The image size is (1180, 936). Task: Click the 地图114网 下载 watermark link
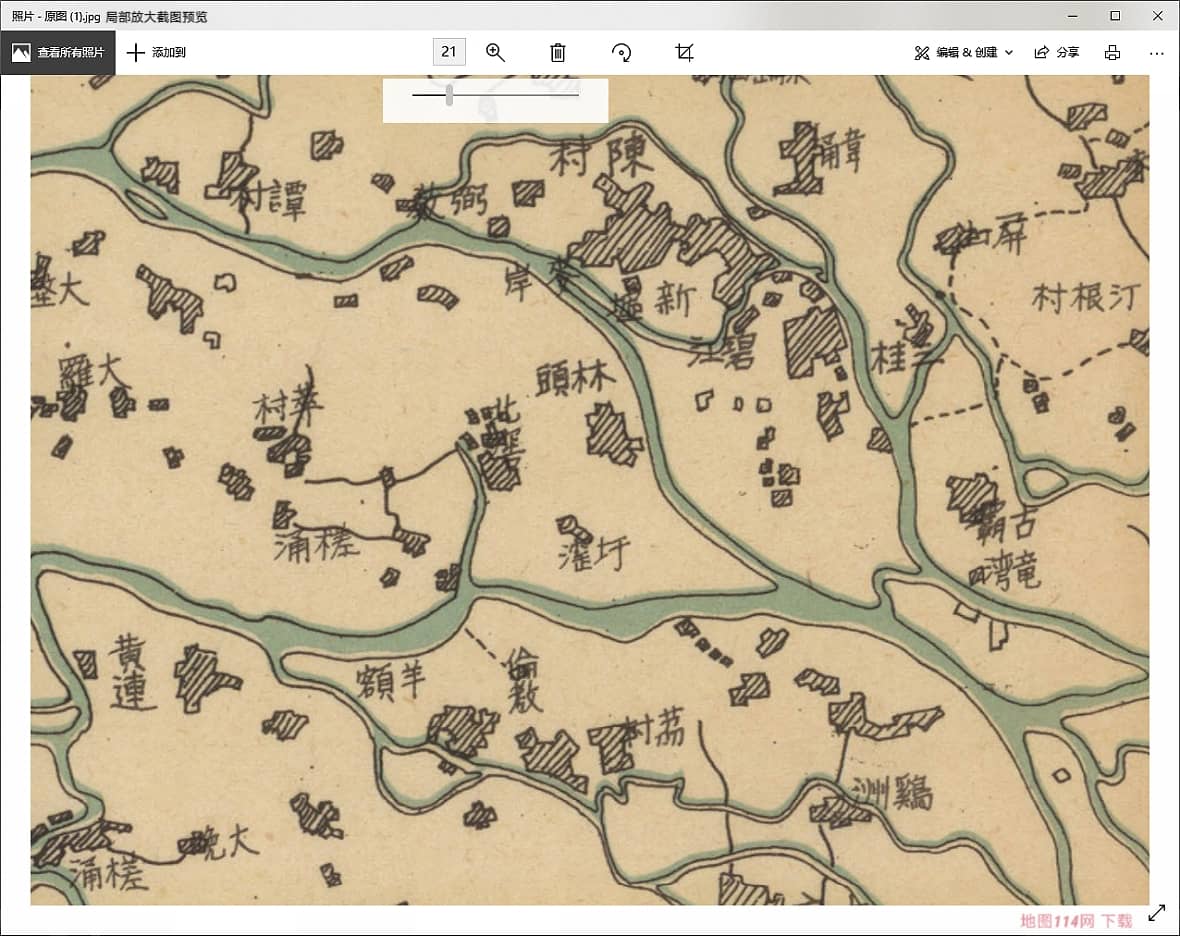pos(1076,921)
